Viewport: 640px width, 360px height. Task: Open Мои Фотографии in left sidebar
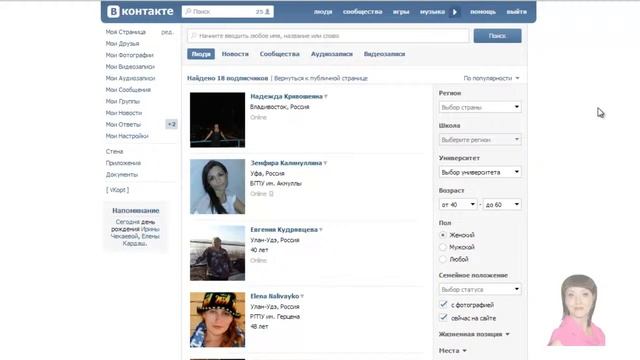click(x=129, y=55)
